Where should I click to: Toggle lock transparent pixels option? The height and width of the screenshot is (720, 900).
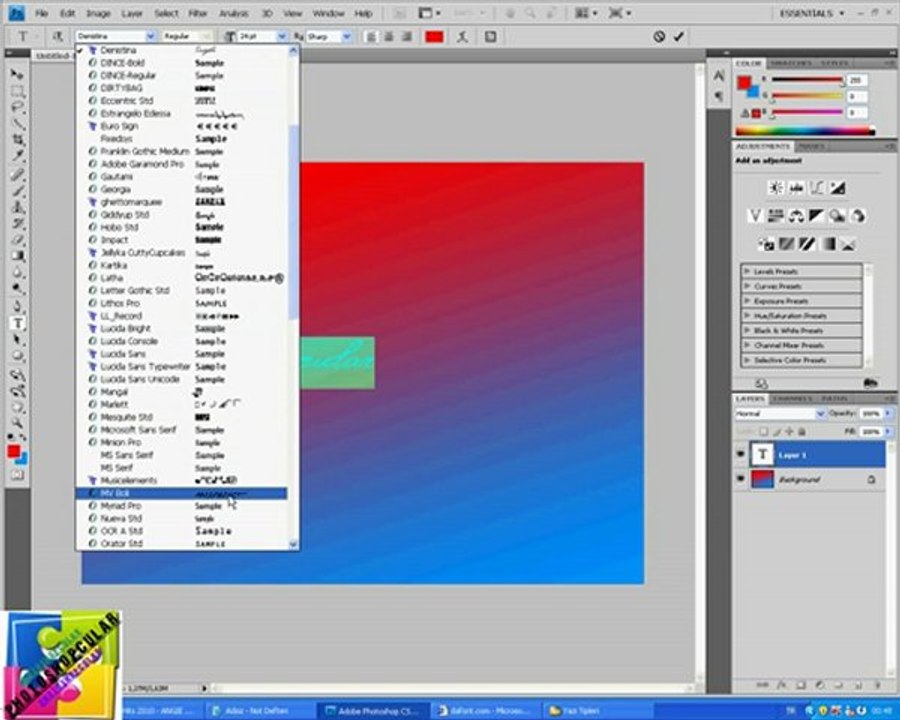point(764,431)
